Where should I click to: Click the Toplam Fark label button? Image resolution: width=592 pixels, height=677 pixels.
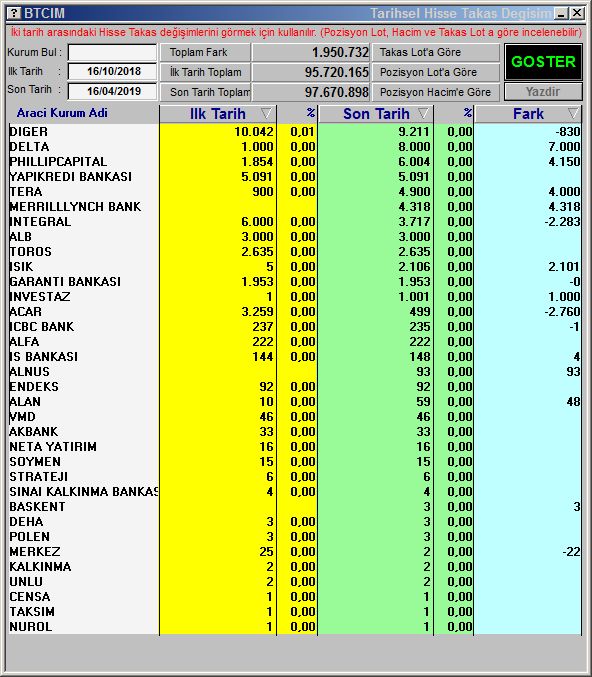coord(205,52)
